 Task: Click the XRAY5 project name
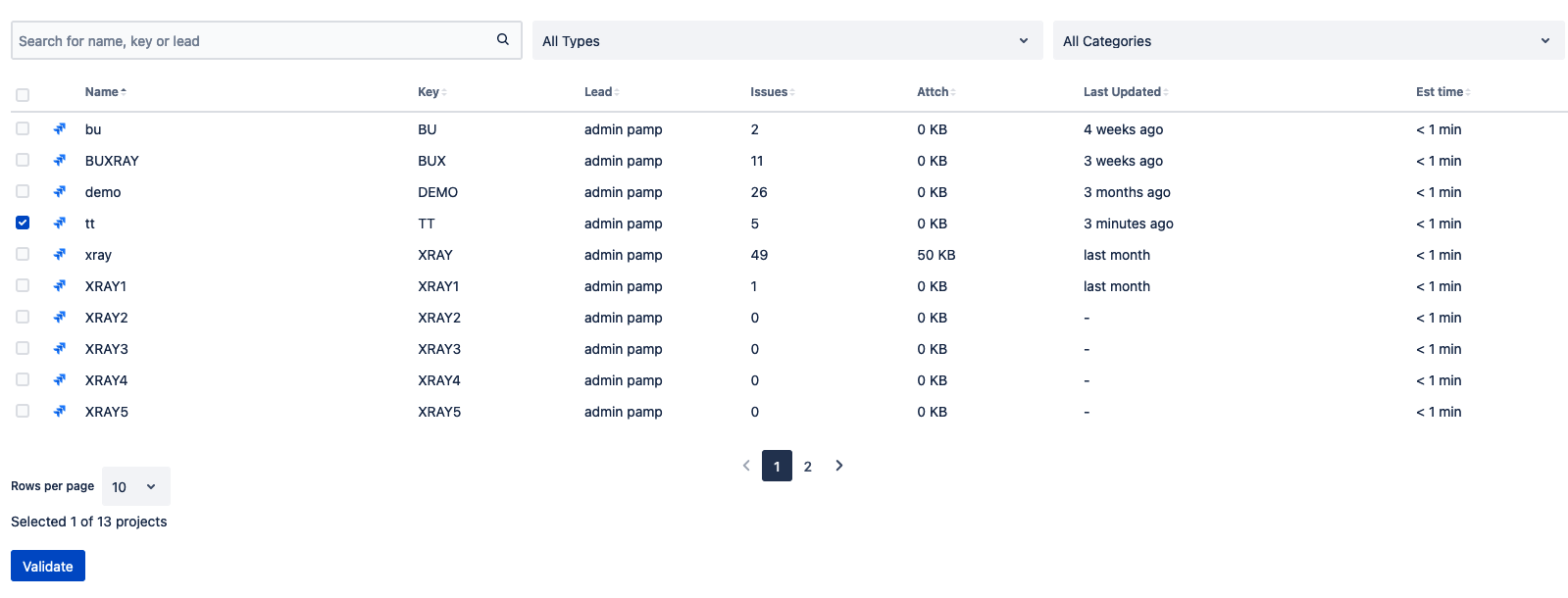pyautogui.click(x=106, y=412)
